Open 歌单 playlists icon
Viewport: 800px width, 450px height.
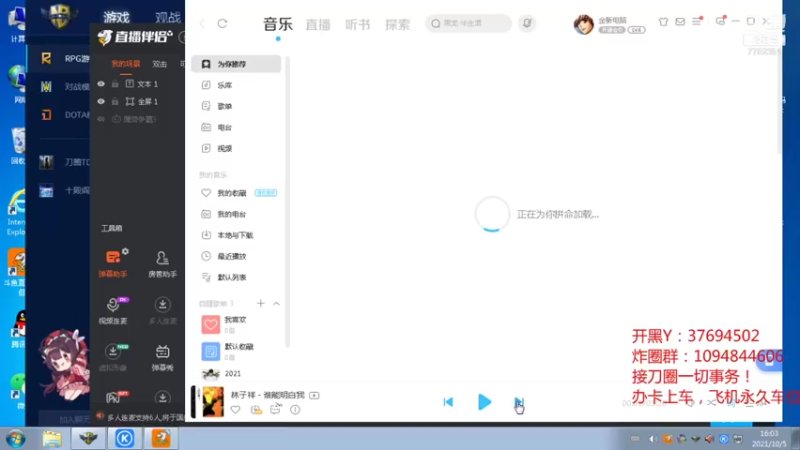click(206, 106)
